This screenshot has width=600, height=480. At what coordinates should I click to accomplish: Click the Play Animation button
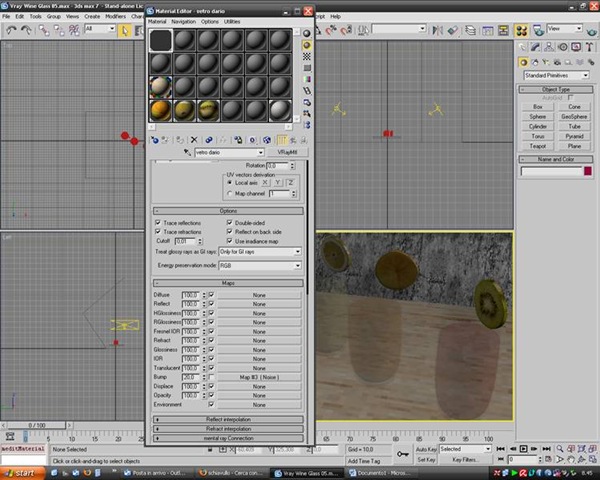point(523,449)
